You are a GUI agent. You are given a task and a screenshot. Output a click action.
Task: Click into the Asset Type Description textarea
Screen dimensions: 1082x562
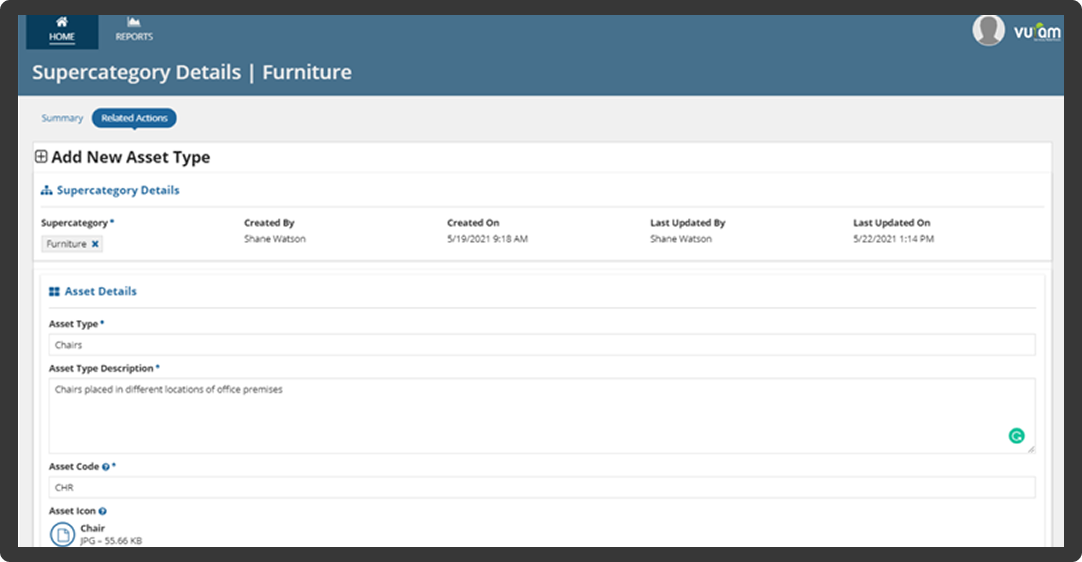click(x=542, y=416)
